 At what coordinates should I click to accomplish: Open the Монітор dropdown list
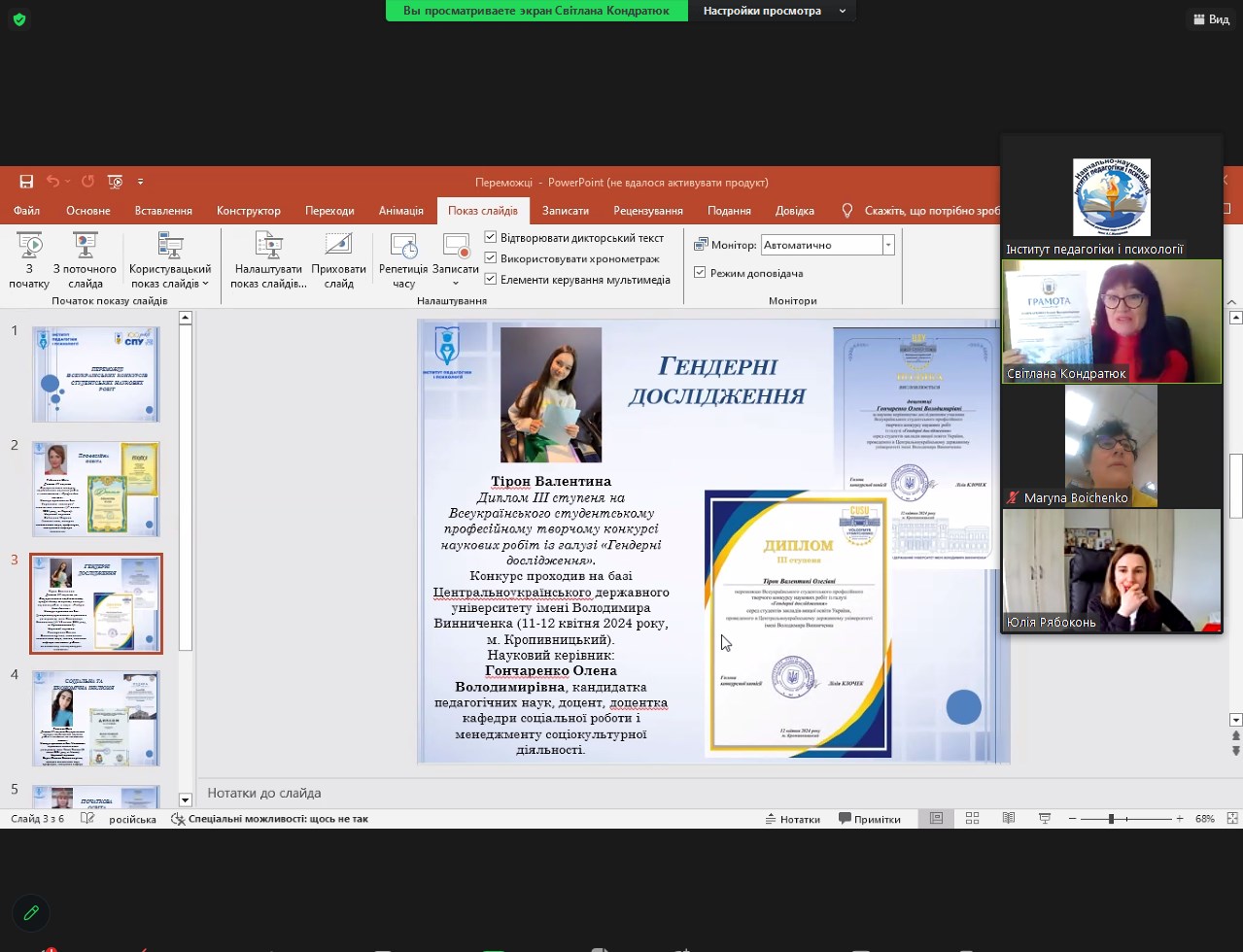[x=887, y=246]
